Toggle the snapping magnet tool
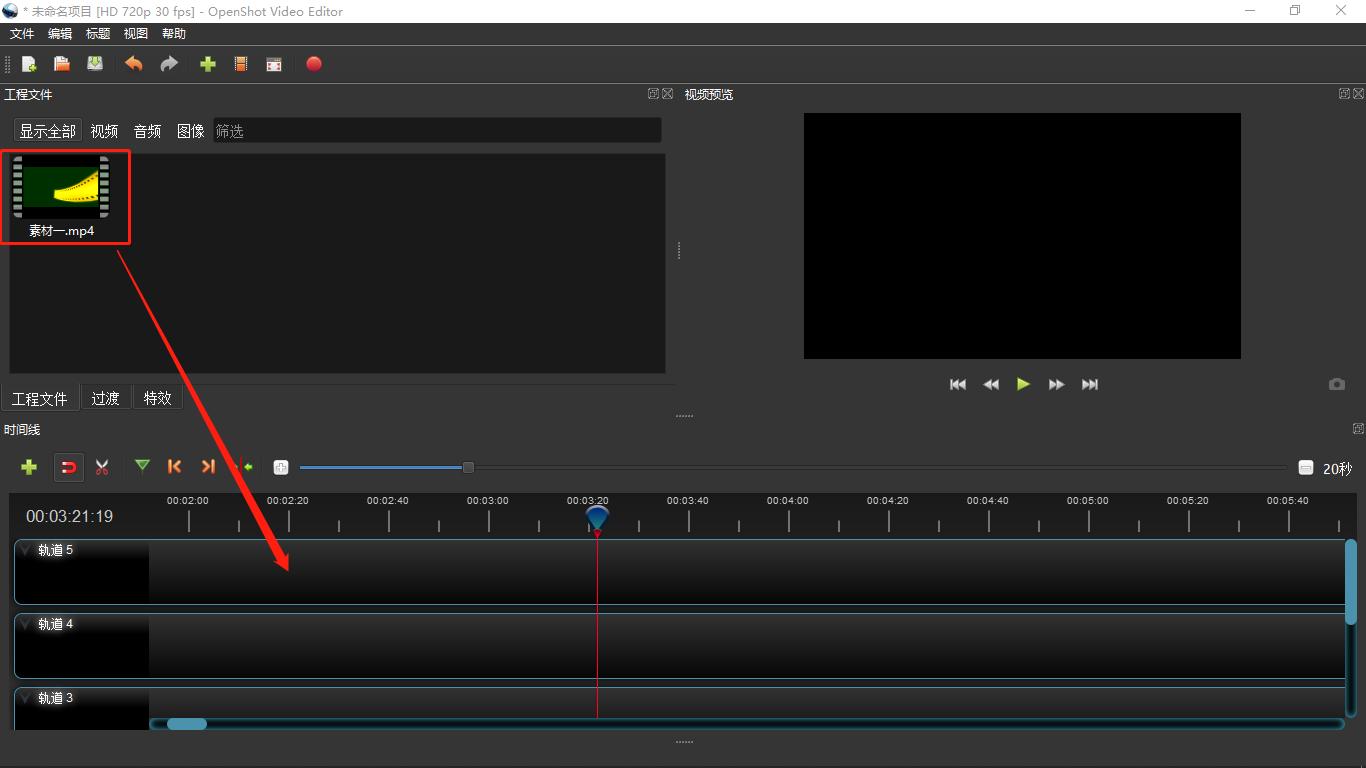This screenshot has width=1366, height=768. coord(69,467)
